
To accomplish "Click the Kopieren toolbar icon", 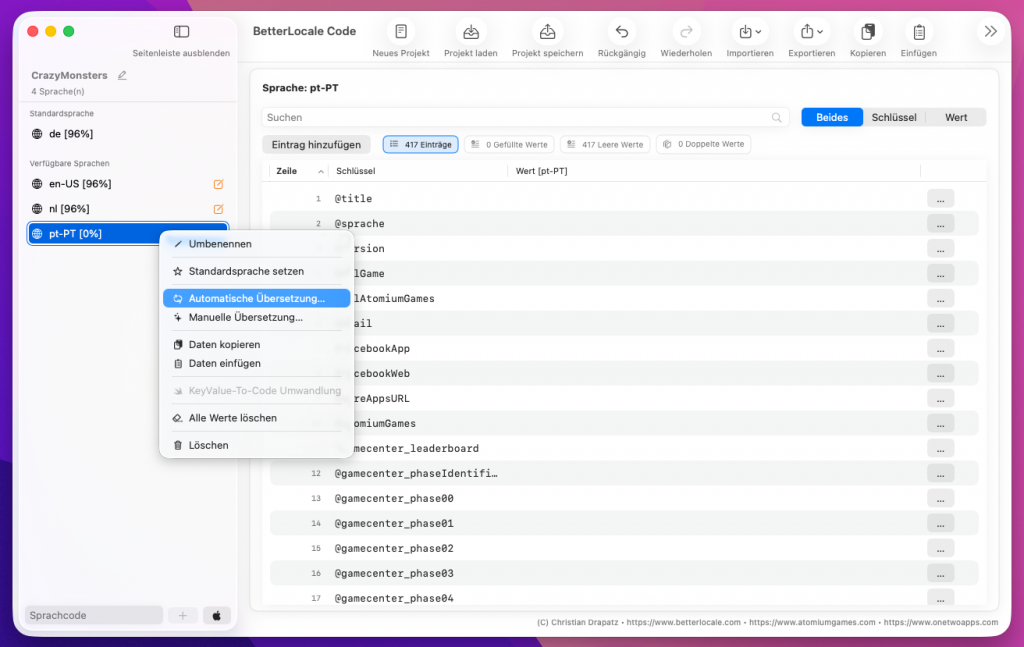I will point(867,32).
